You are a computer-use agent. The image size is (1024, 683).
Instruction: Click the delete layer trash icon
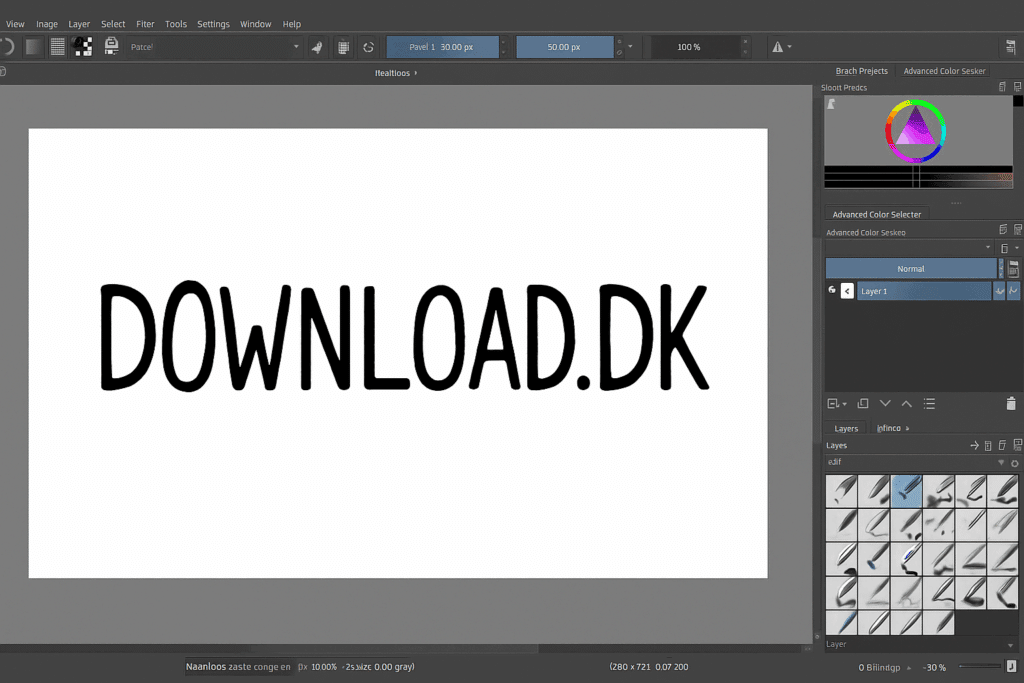1011,403
